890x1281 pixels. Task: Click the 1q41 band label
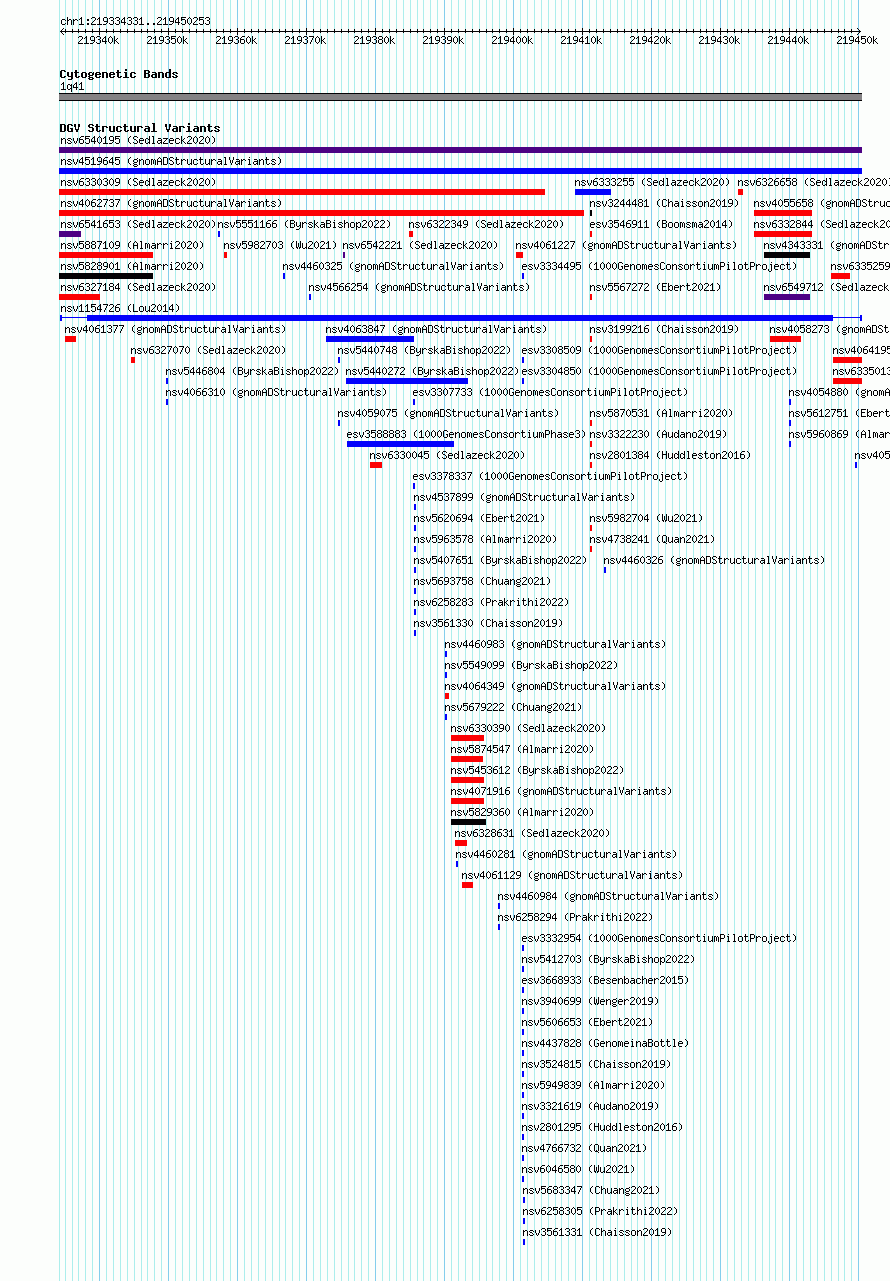pyautogui.click(x=72, y=87)
